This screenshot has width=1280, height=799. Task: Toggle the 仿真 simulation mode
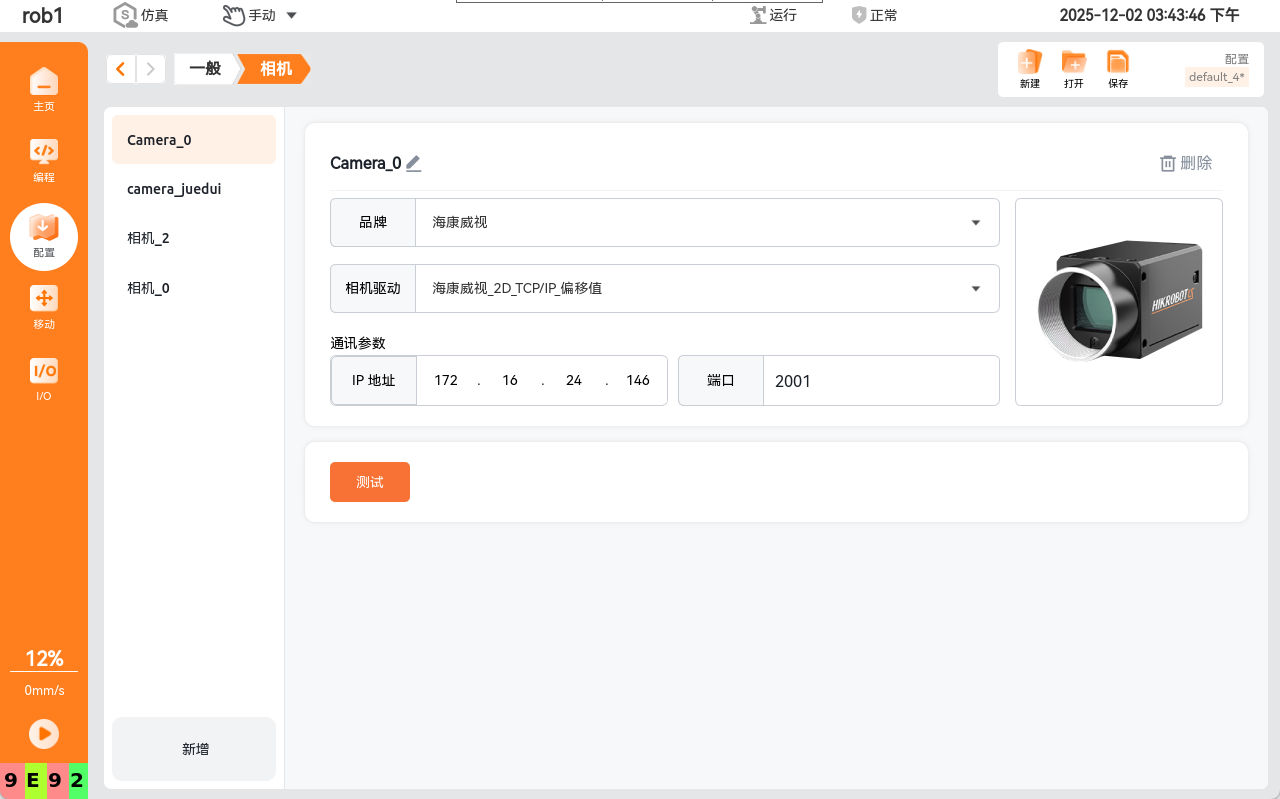140,15
